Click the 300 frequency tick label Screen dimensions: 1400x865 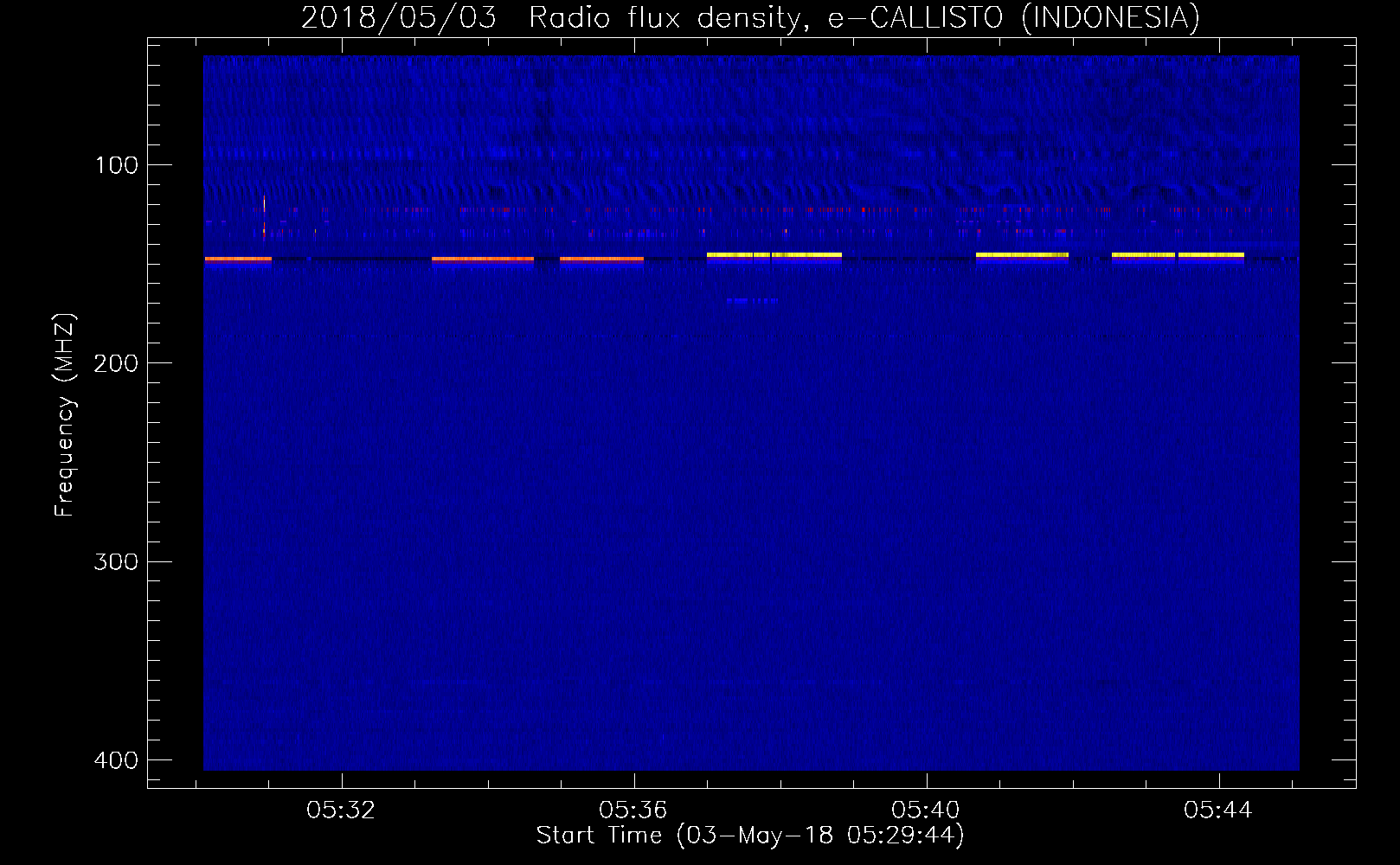[116, 562]
